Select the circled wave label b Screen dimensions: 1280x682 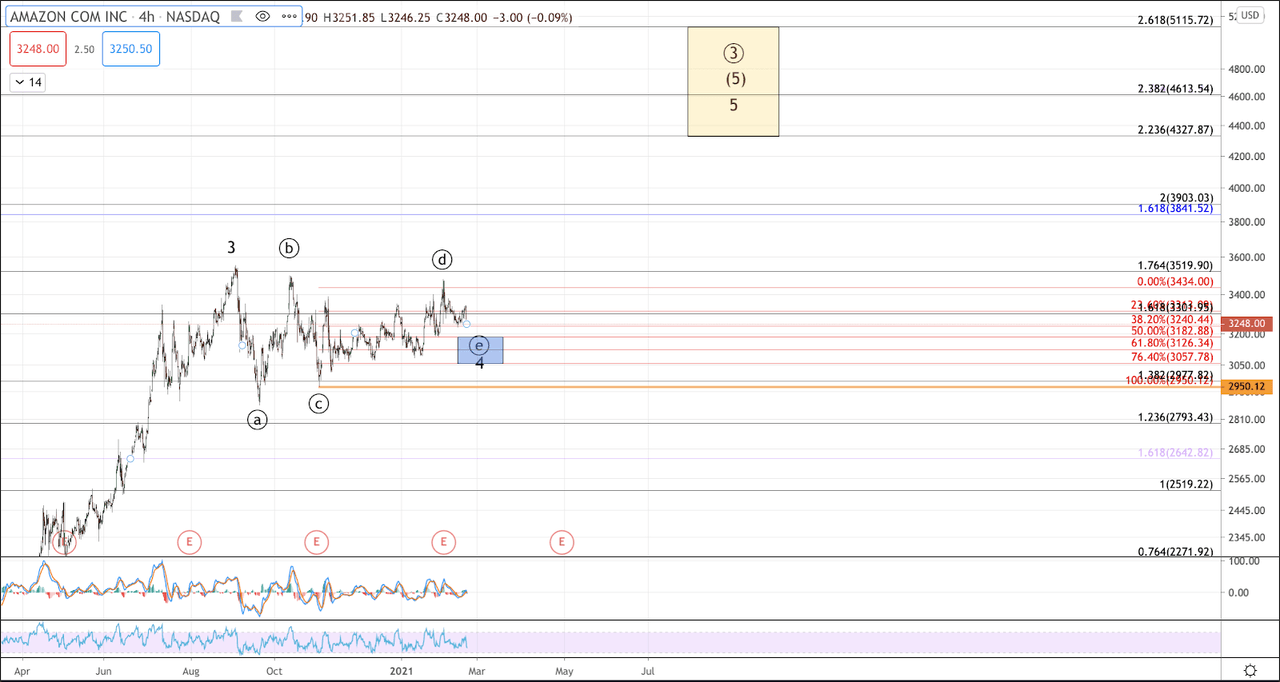(x=289, y=248)
